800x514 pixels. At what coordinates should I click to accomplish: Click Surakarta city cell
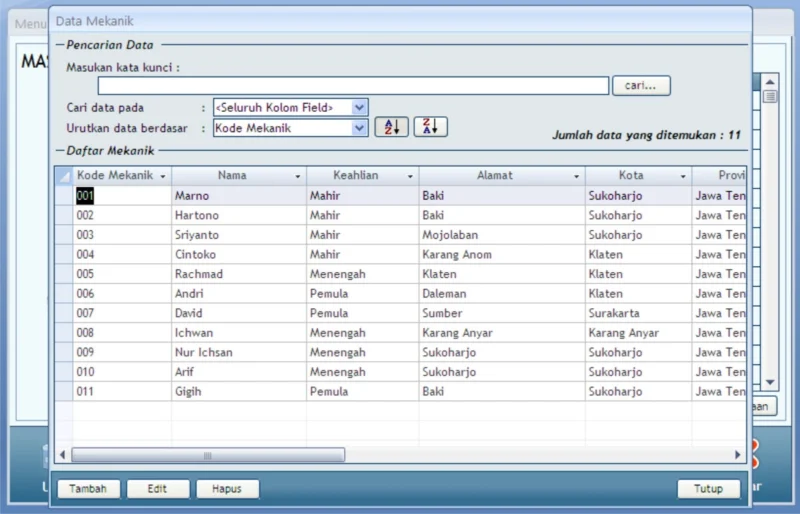(x=638, y=313)
